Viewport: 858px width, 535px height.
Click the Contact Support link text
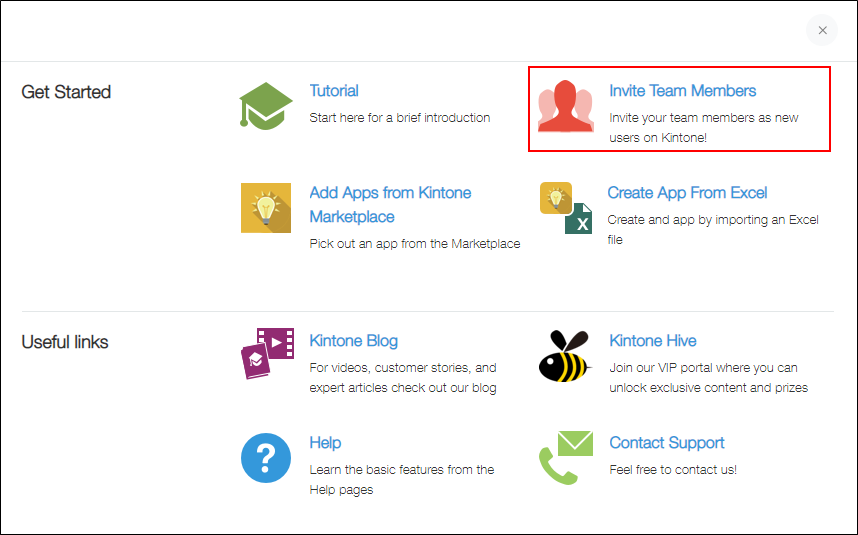pyautogui.click(x=666, y=443)
